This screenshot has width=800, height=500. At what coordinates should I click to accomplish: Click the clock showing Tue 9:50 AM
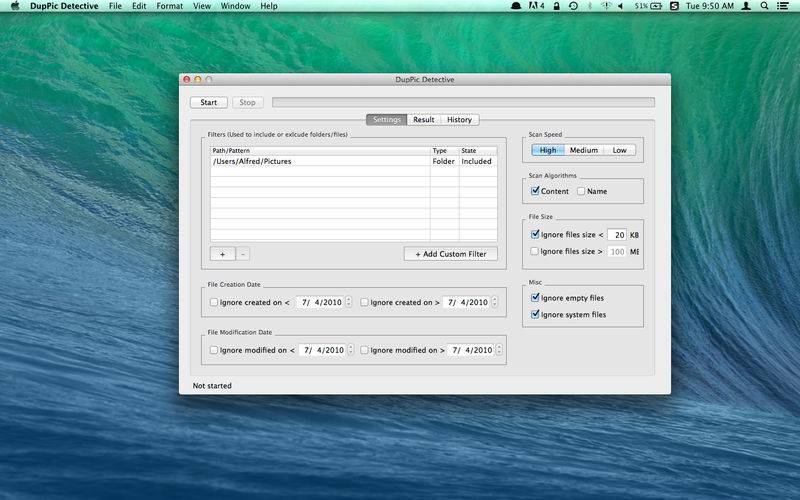click(x=710, y=6)
